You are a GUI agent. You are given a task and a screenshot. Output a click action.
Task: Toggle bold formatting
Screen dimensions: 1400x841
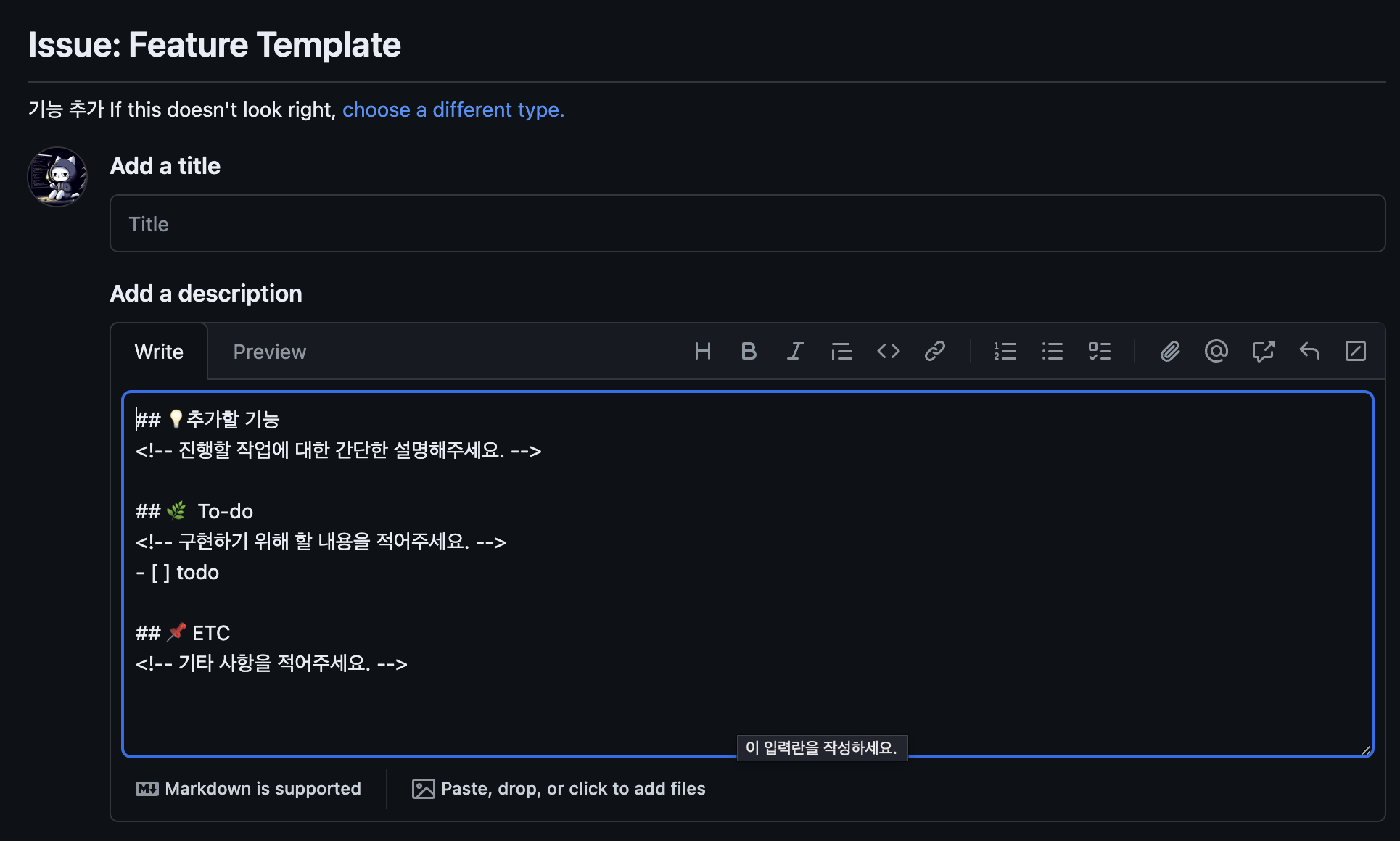pos(749,351)
